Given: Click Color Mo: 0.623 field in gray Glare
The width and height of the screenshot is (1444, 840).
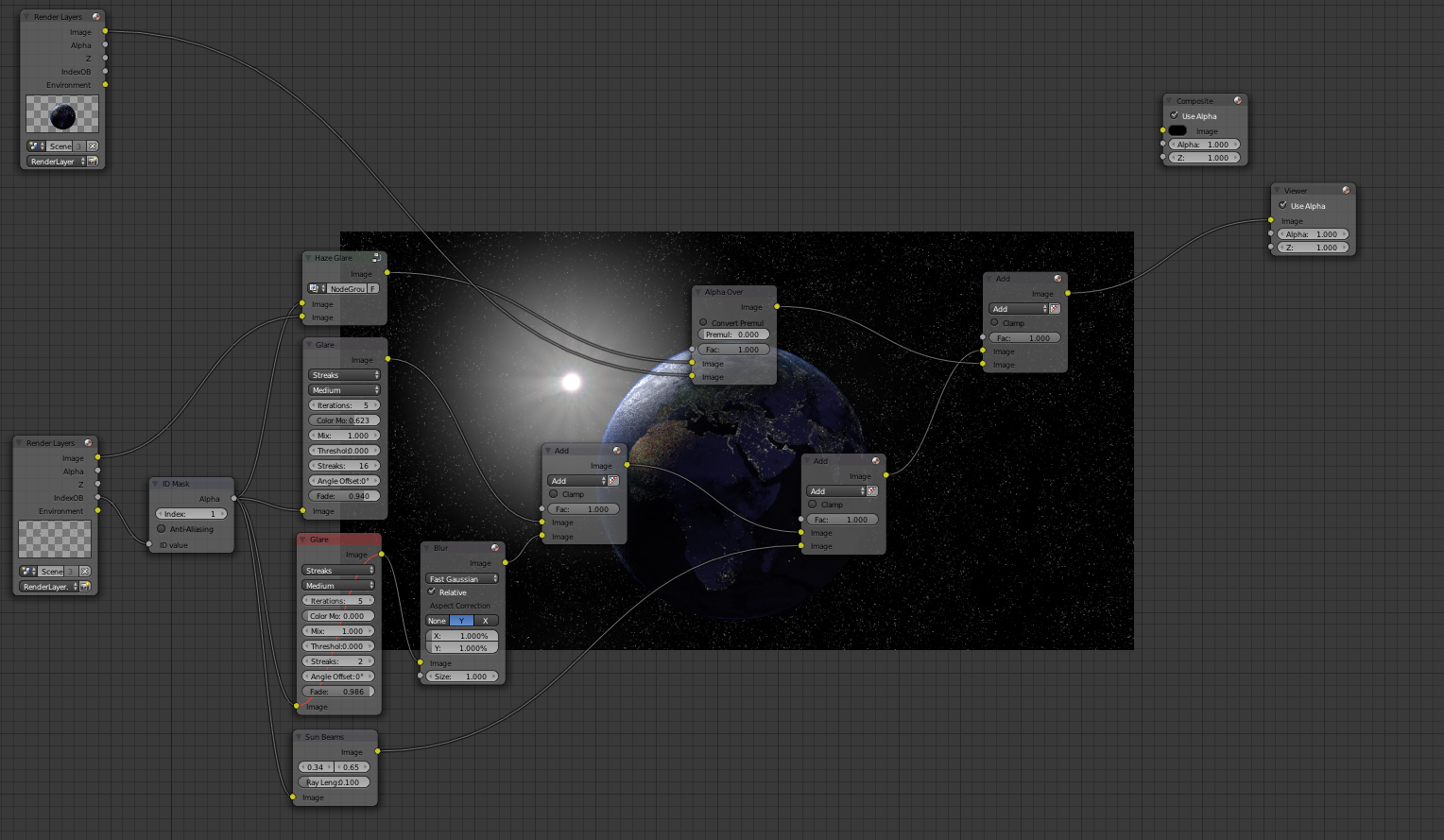Looking at the screenshot, I should point(345,420).
